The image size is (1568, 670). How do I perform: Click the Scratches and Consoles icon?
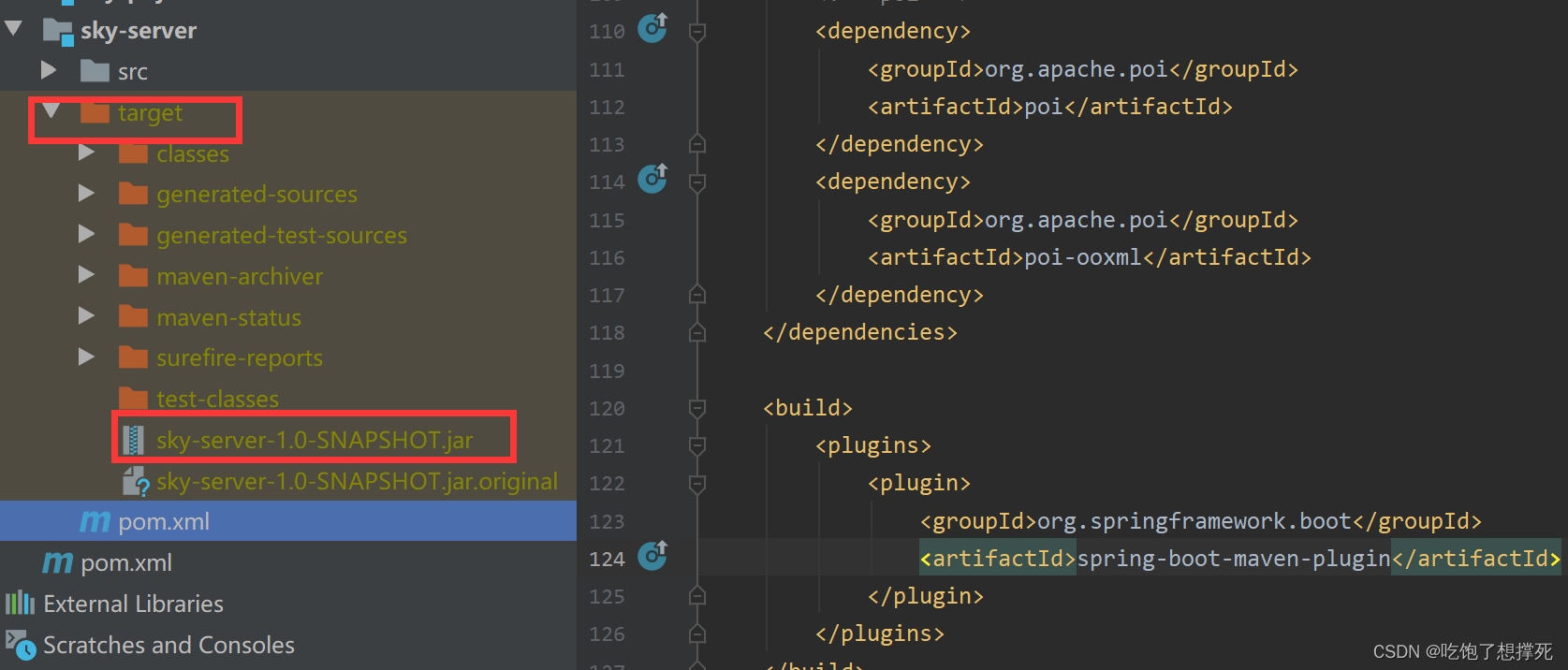(x=21, y=645)
